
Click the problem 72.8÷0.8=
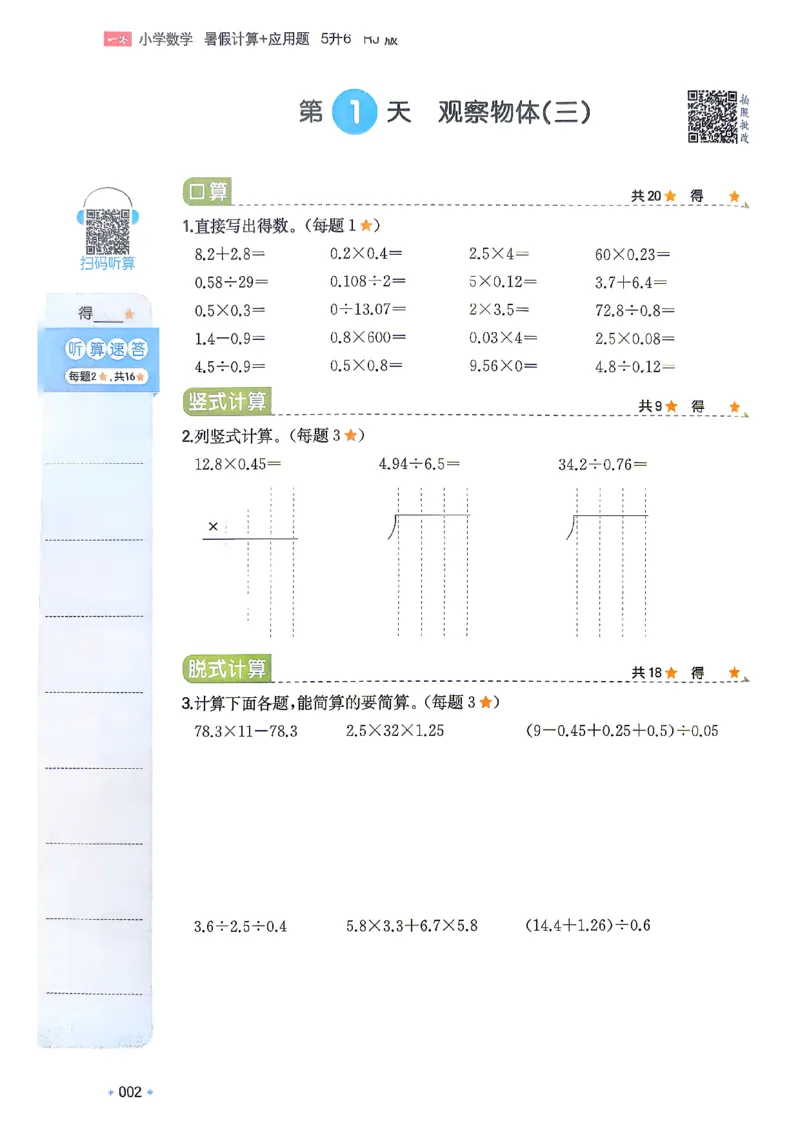(x=634, y=311)
